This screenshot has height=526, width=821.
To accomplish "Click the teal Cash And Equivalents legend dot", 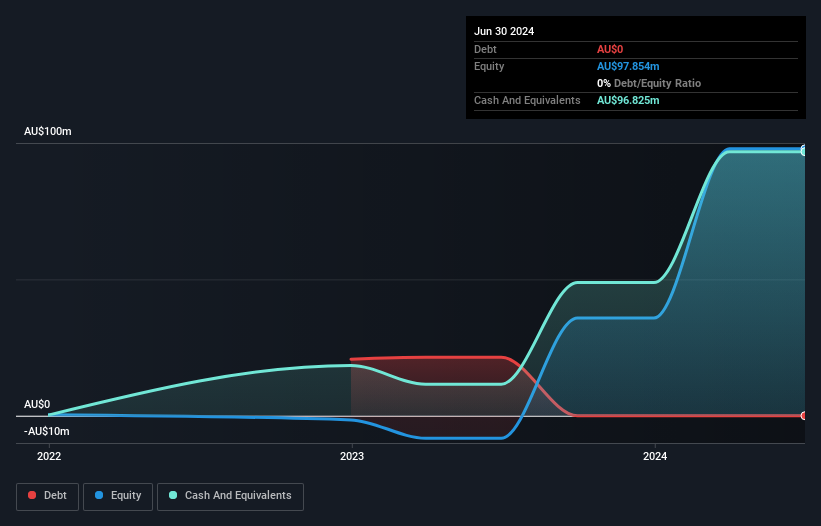I will click(x=173, y=495).
